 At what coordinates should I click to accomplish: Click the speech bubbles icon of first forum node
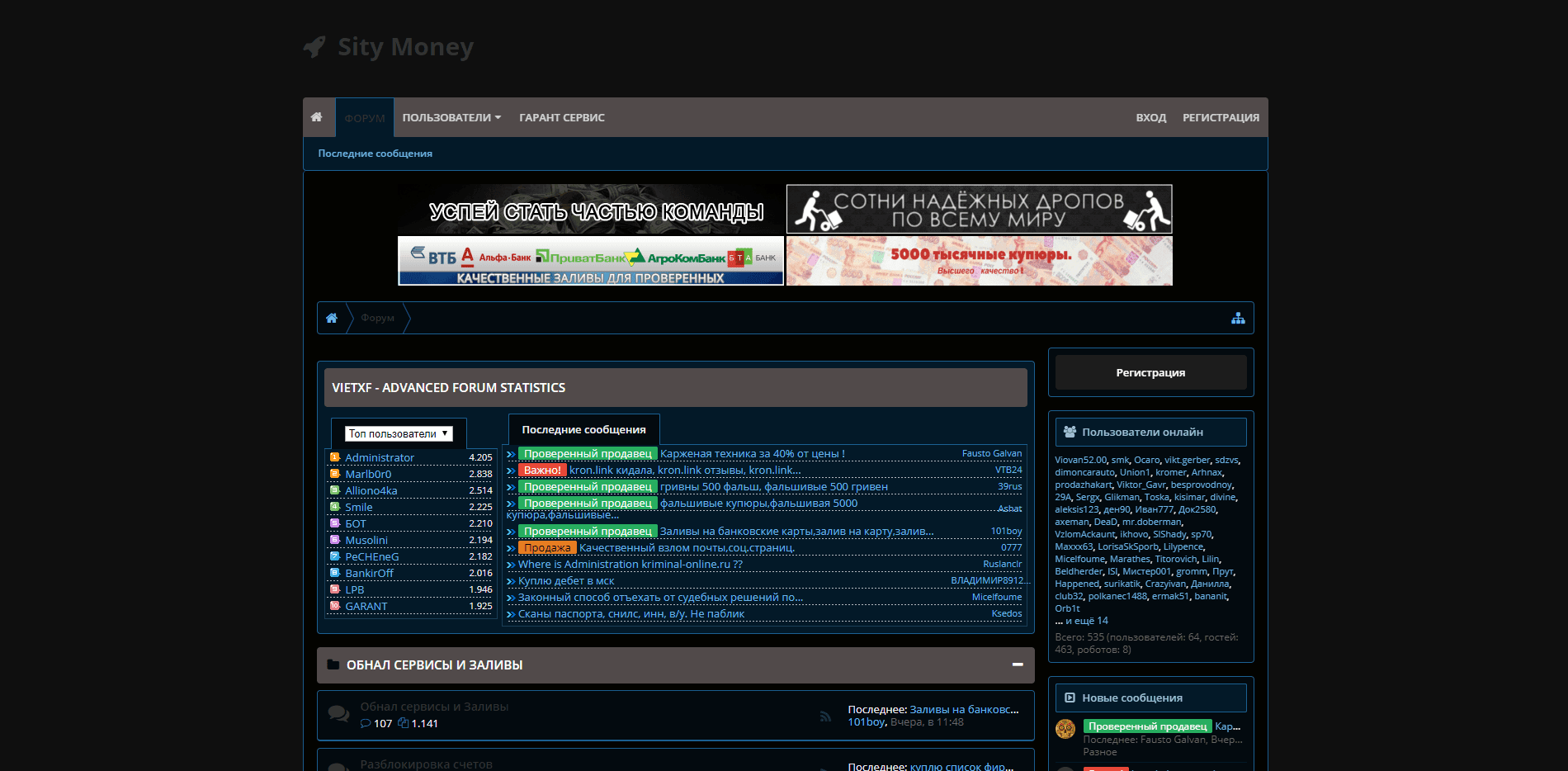338,714
